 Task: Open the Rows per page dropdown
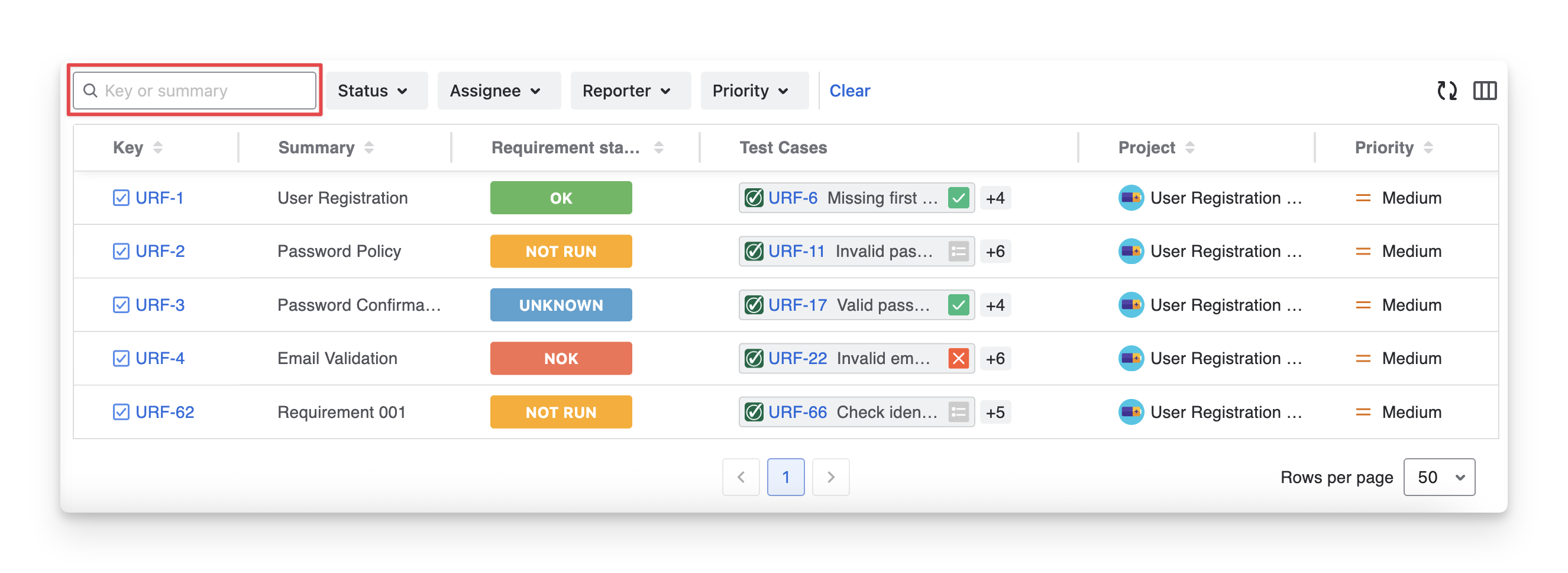point(1438,477)
